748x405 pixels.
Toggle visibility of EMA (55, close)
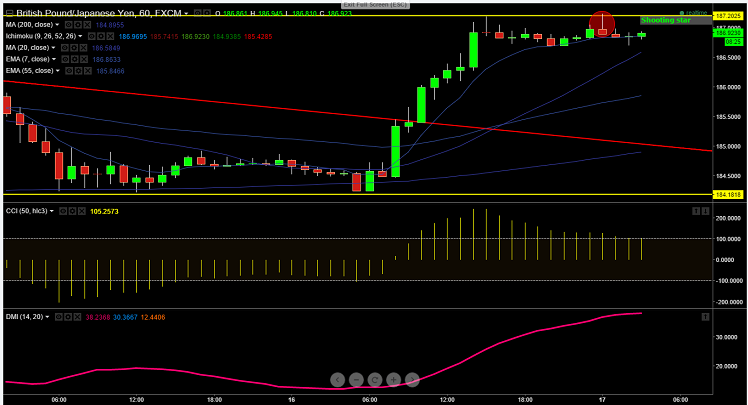click(x=69, y=71)
